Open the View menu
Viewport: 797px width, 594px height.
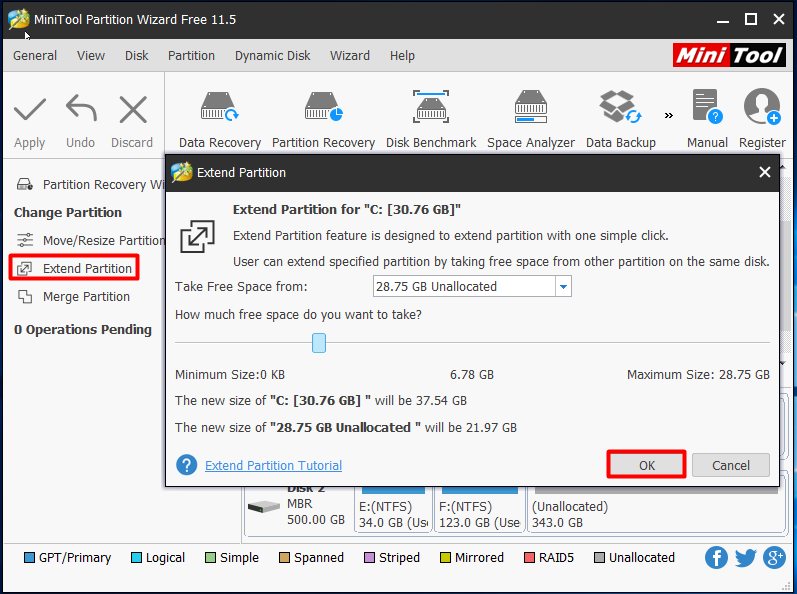click(91, 55)
